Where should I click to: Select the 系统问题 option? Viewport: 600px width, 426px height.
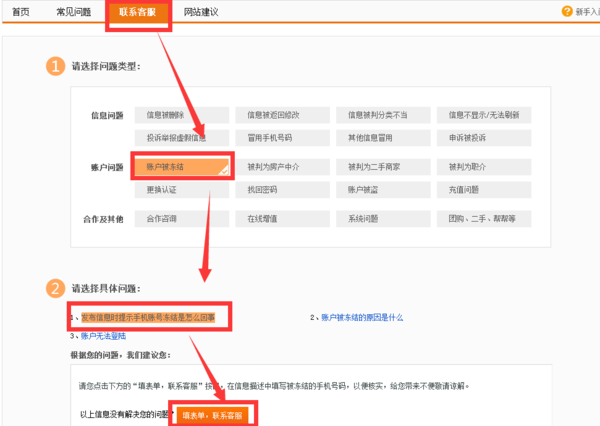(x=385, y=218)
